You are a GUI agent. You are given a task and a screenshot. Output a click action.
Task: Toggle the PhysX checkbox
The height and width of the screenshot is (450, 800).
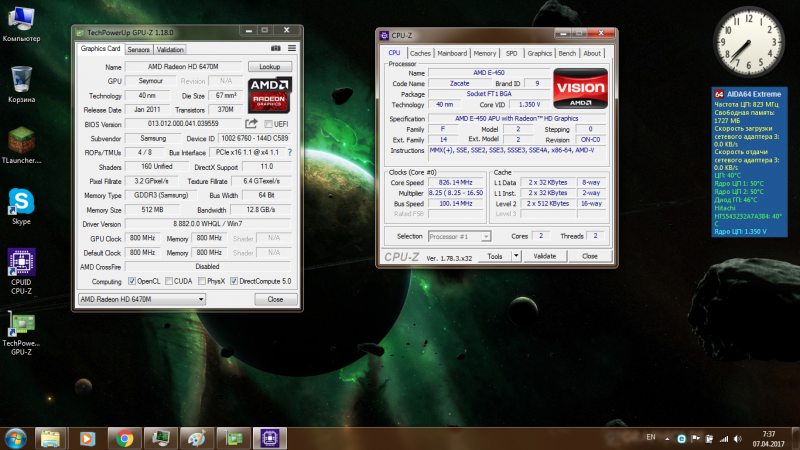[202, 281]
